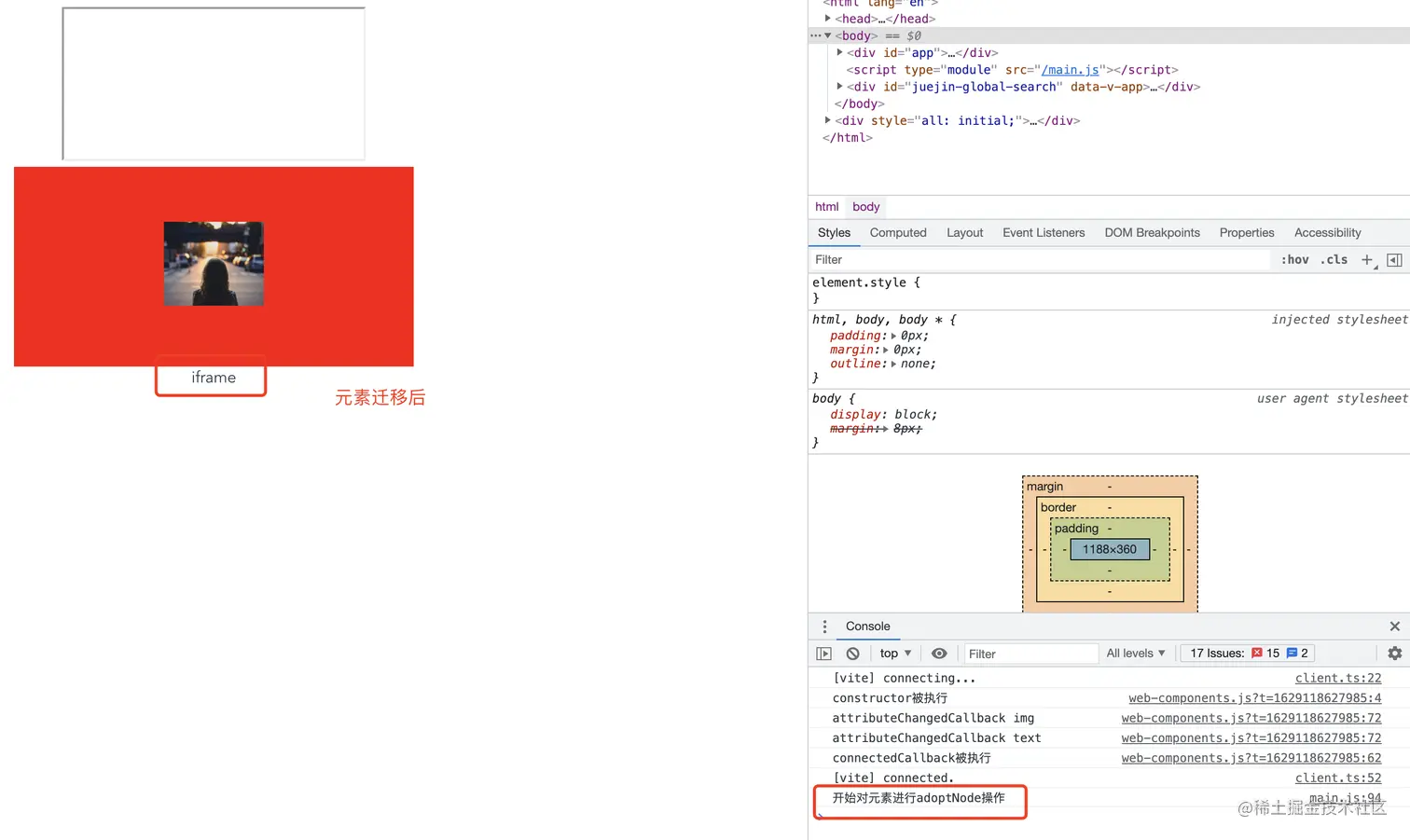The width and height of the screenshot is (1410, 840).
Task: Open the All levels log dropdown
Action: [x=1136, y=654]
